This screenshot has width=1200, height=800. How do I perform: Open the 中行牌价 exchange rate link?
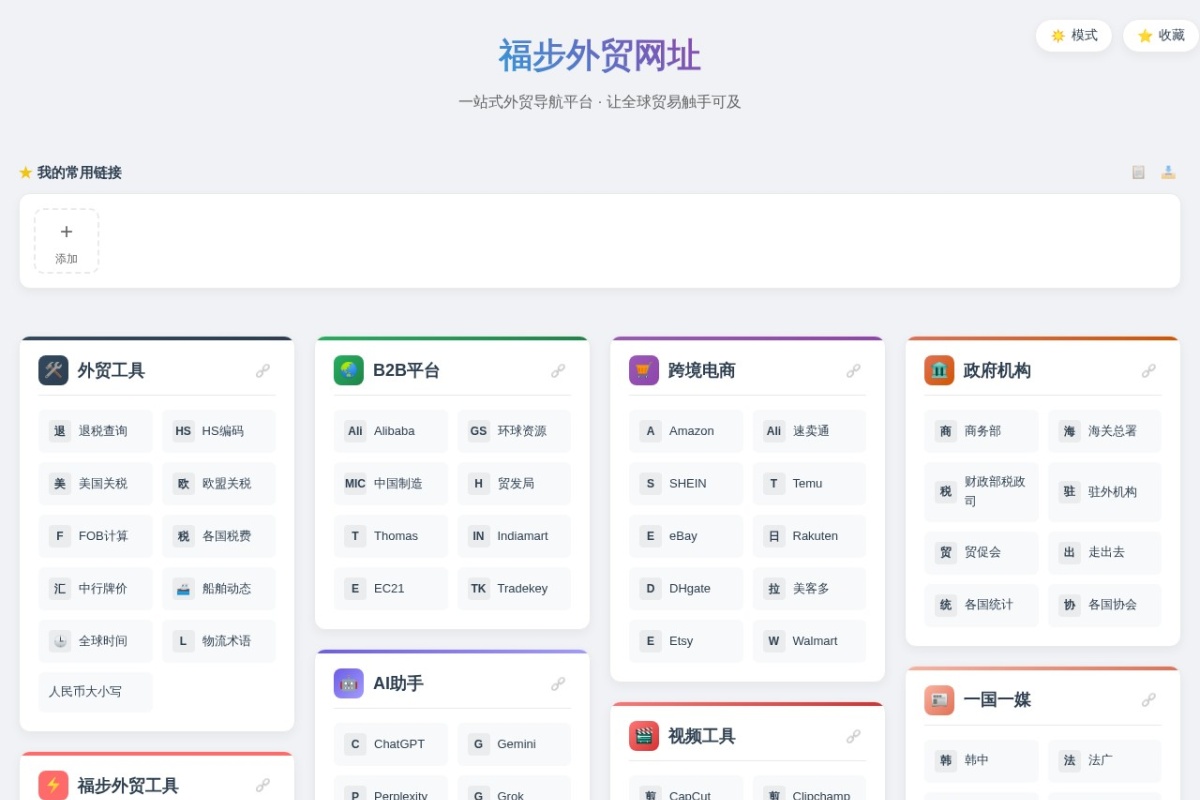[x=96, y=588]
